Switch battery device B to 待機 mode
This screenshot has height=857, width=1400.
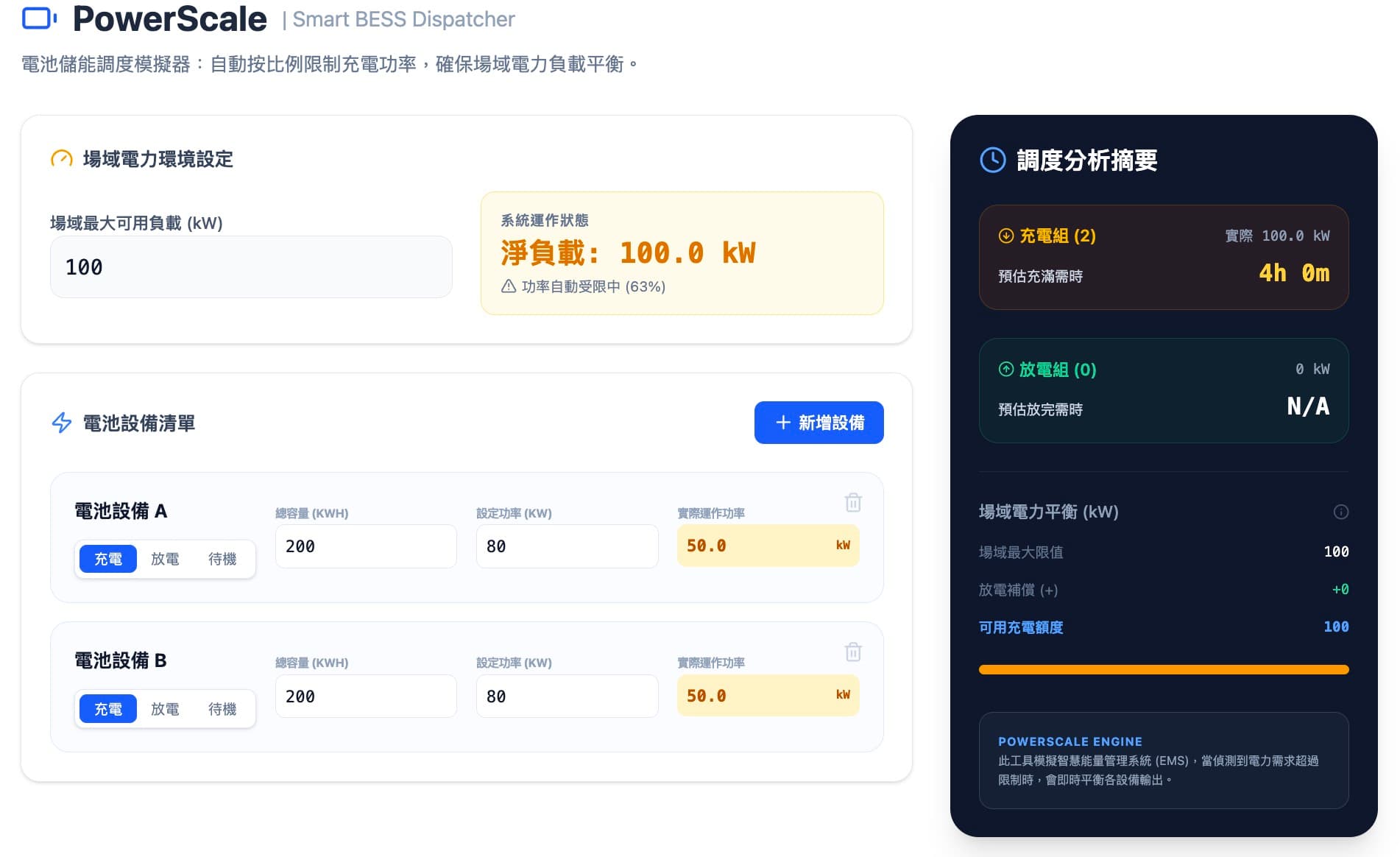click(222, 709)
